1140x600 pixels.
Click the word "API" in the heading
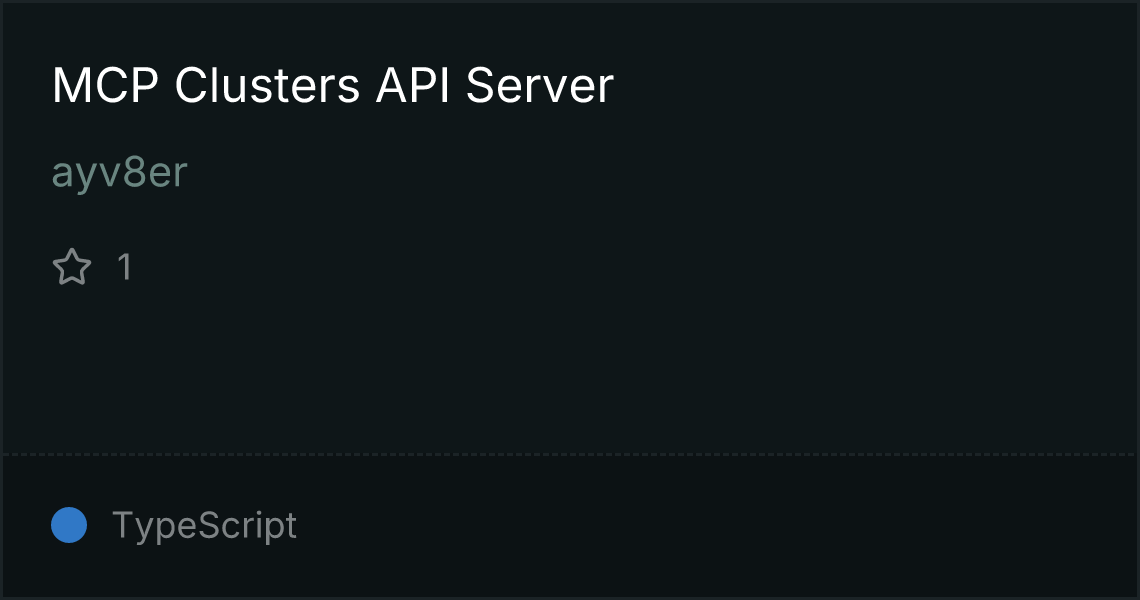pyautogui.click(x=412, y=86)
